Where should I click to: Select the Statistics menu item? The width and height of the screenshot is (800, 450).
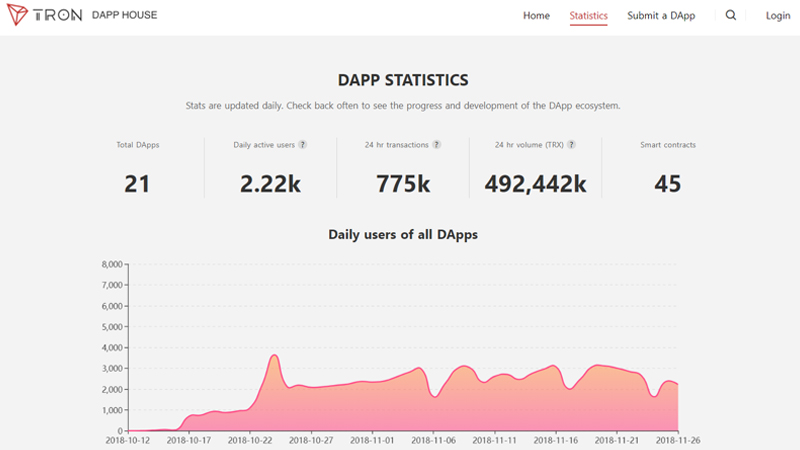click(x=588, y=16)
